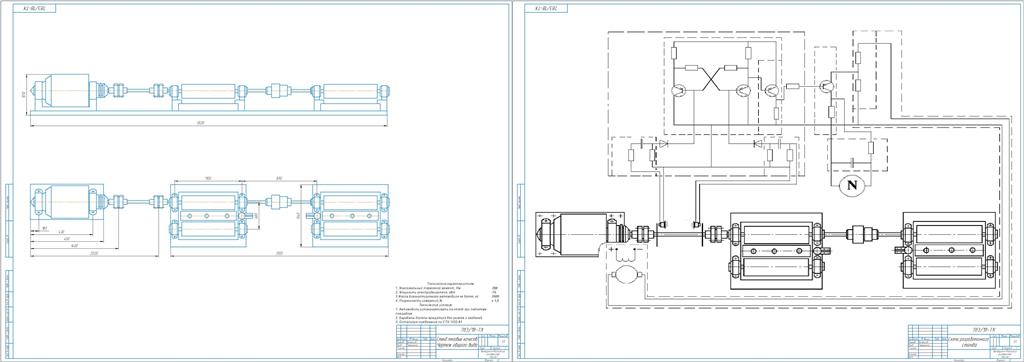This screenshot has width=1024, height=362.
Task: Click the middle roller unit in the left plan view
Action: click(x=208, y=215)
